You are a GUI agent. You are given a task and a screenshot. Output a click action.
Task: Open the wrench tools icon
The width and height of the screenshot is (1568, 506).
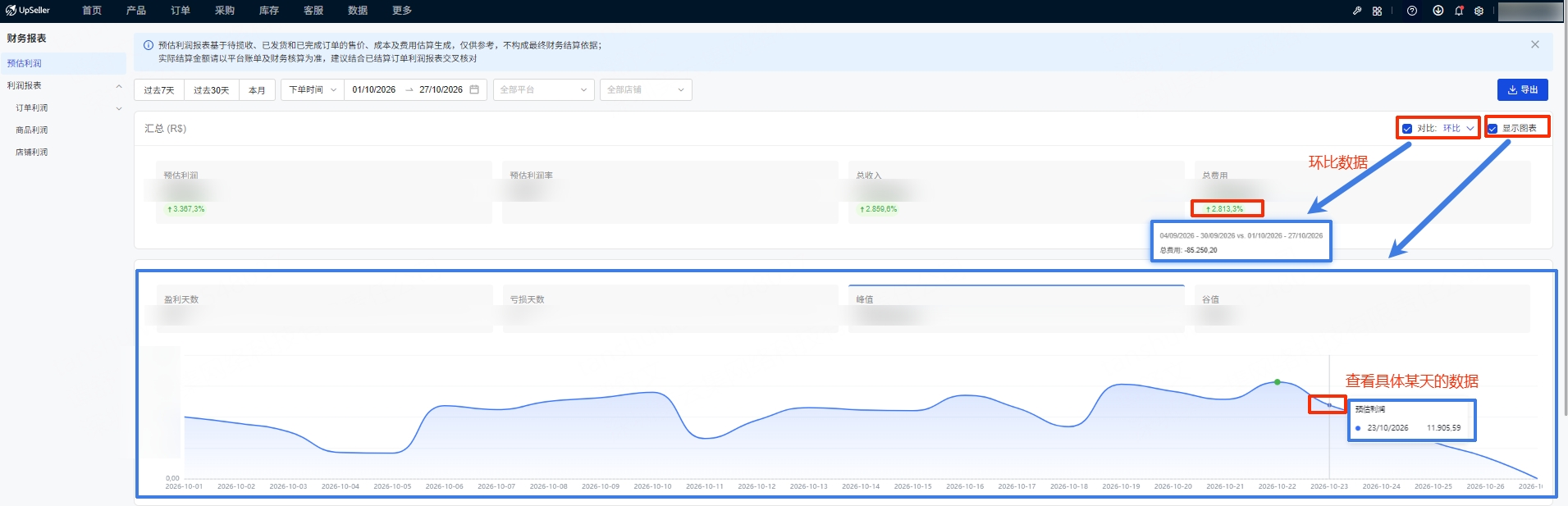1357,11
